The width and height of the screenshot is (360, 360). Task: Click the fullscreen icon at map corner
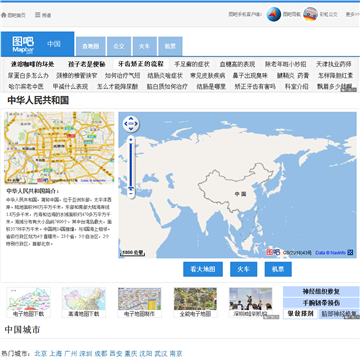350,252
